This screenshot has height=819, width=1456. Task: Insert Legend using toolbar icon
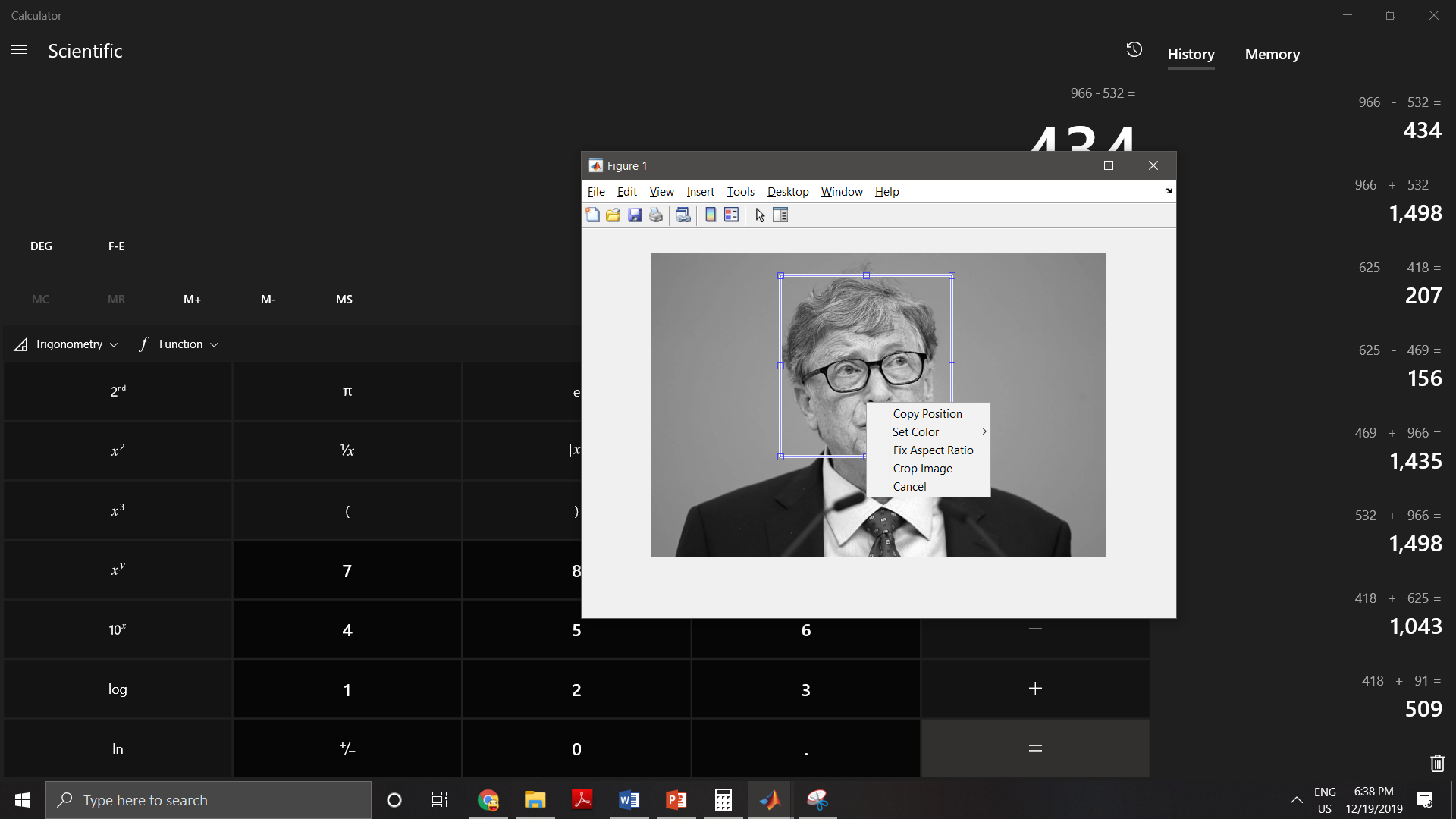point(732,215)
